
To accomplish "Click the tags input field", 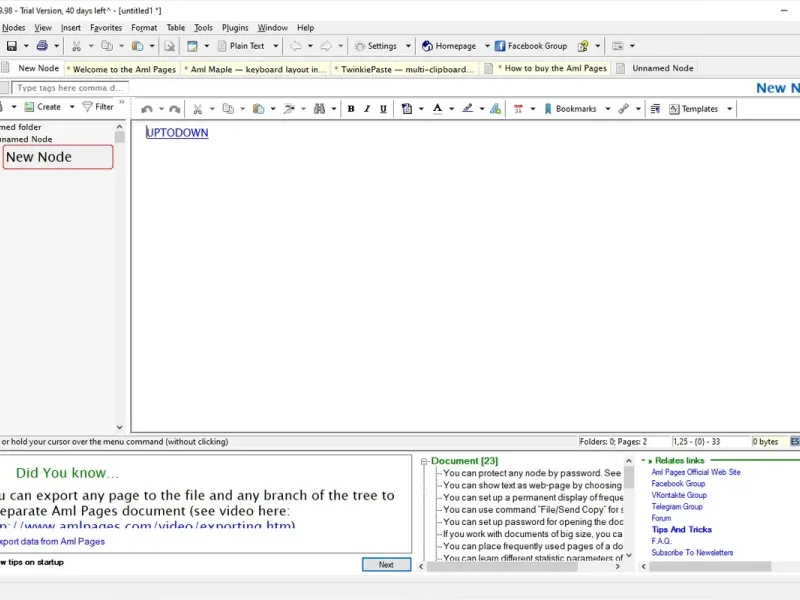I will click(70, 88).
